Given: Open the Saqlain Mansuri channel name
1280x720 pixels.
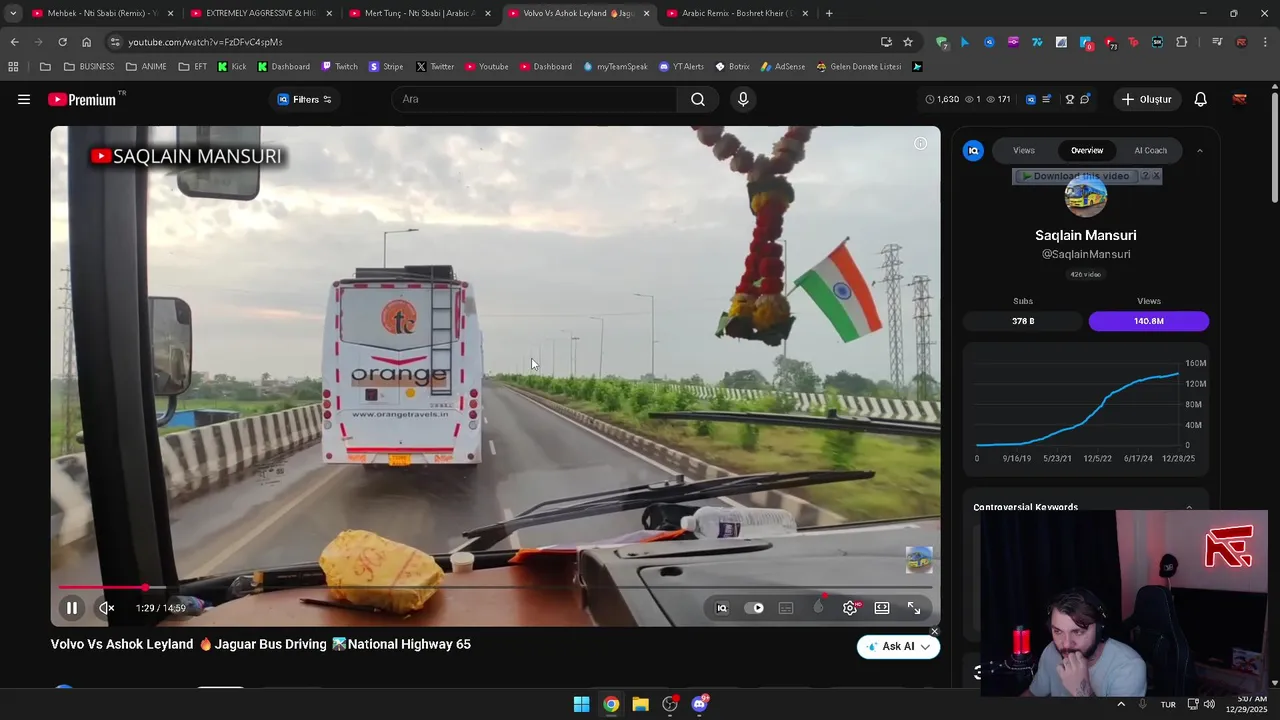Looking at the screenshot, I should point(1086,235).
